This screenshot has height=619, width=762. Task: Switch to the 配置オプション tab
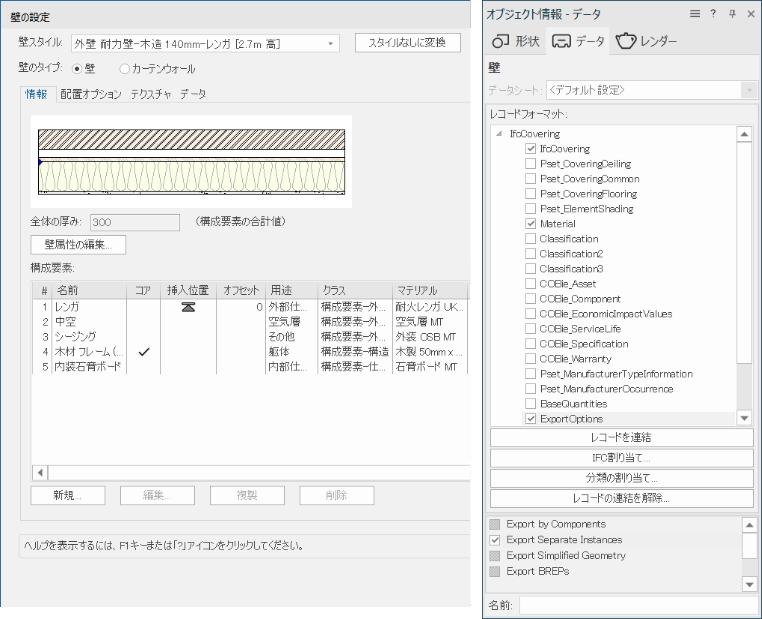click(x=92, y=94)
